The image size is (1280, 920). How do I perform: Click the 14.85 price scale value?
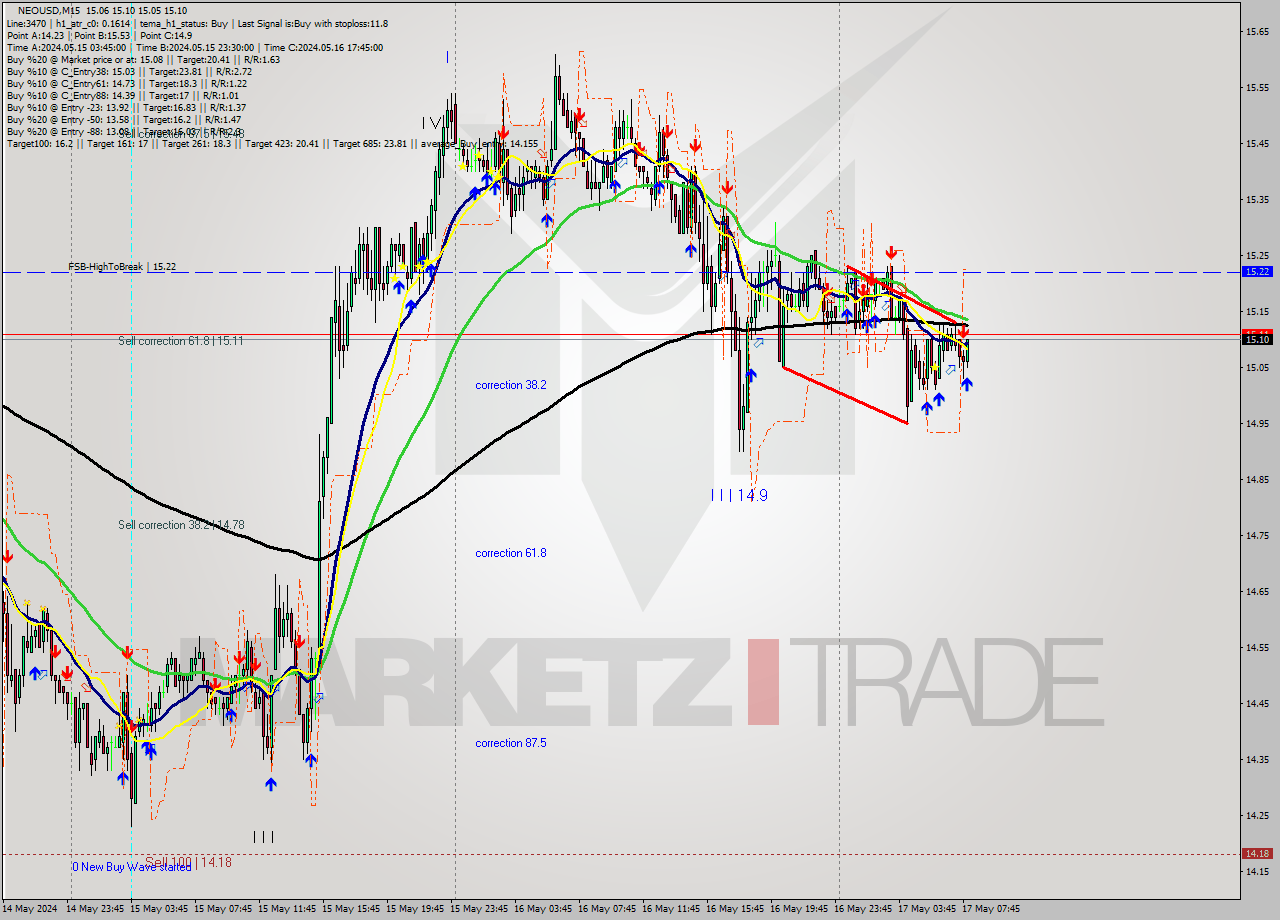tap(1257, 479)
